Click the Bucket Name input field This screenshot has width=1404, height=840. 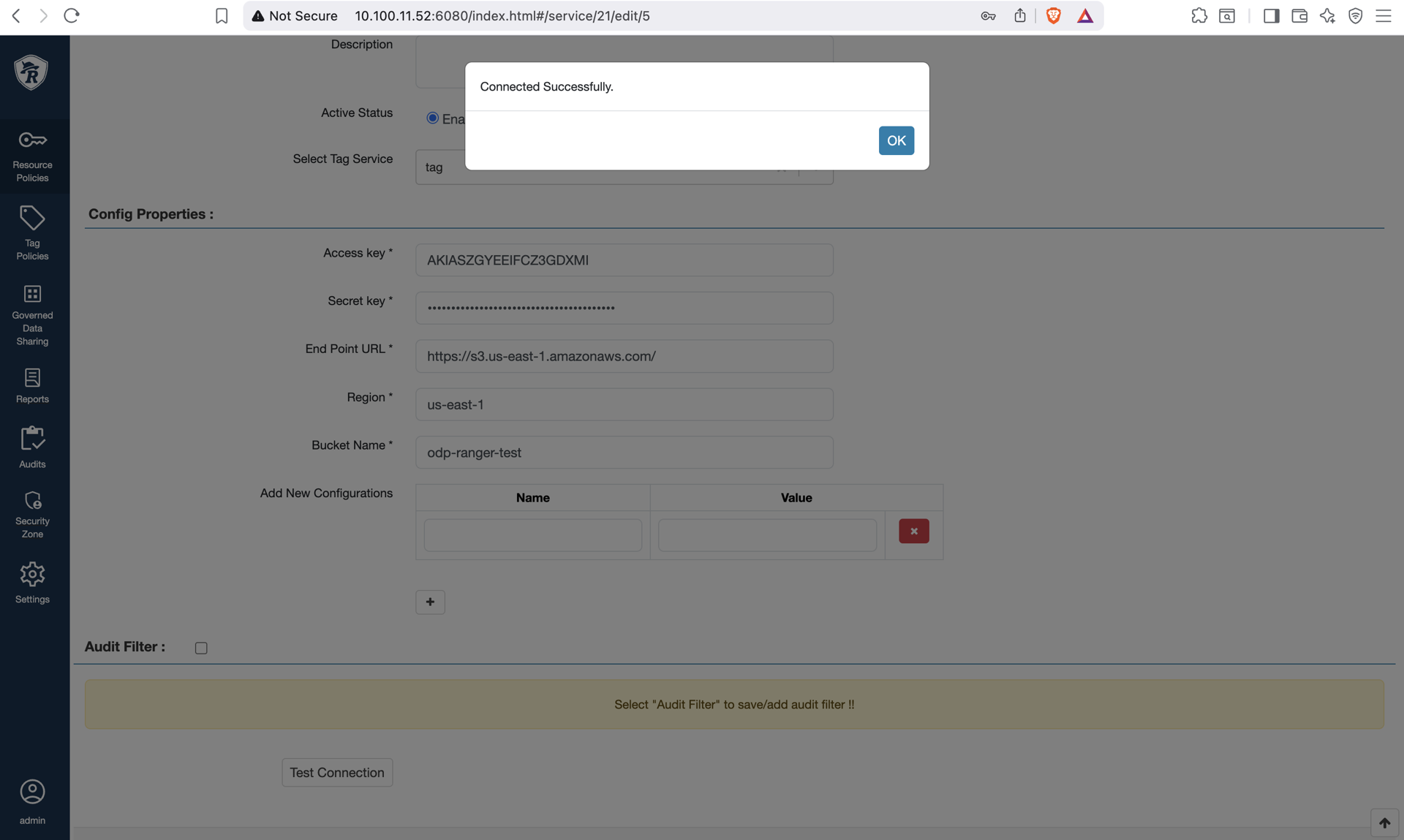tap(624, 453)
